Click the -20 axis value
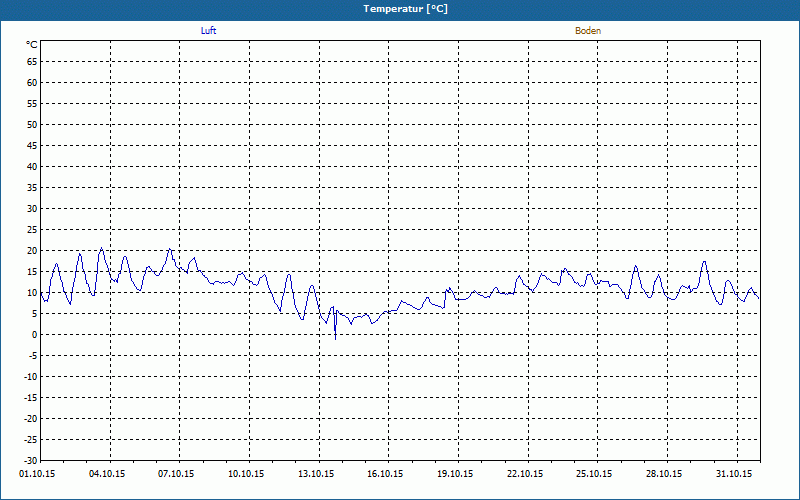Image resolution: width=800 pixels, height=500 pixels. tap(31, 418)
